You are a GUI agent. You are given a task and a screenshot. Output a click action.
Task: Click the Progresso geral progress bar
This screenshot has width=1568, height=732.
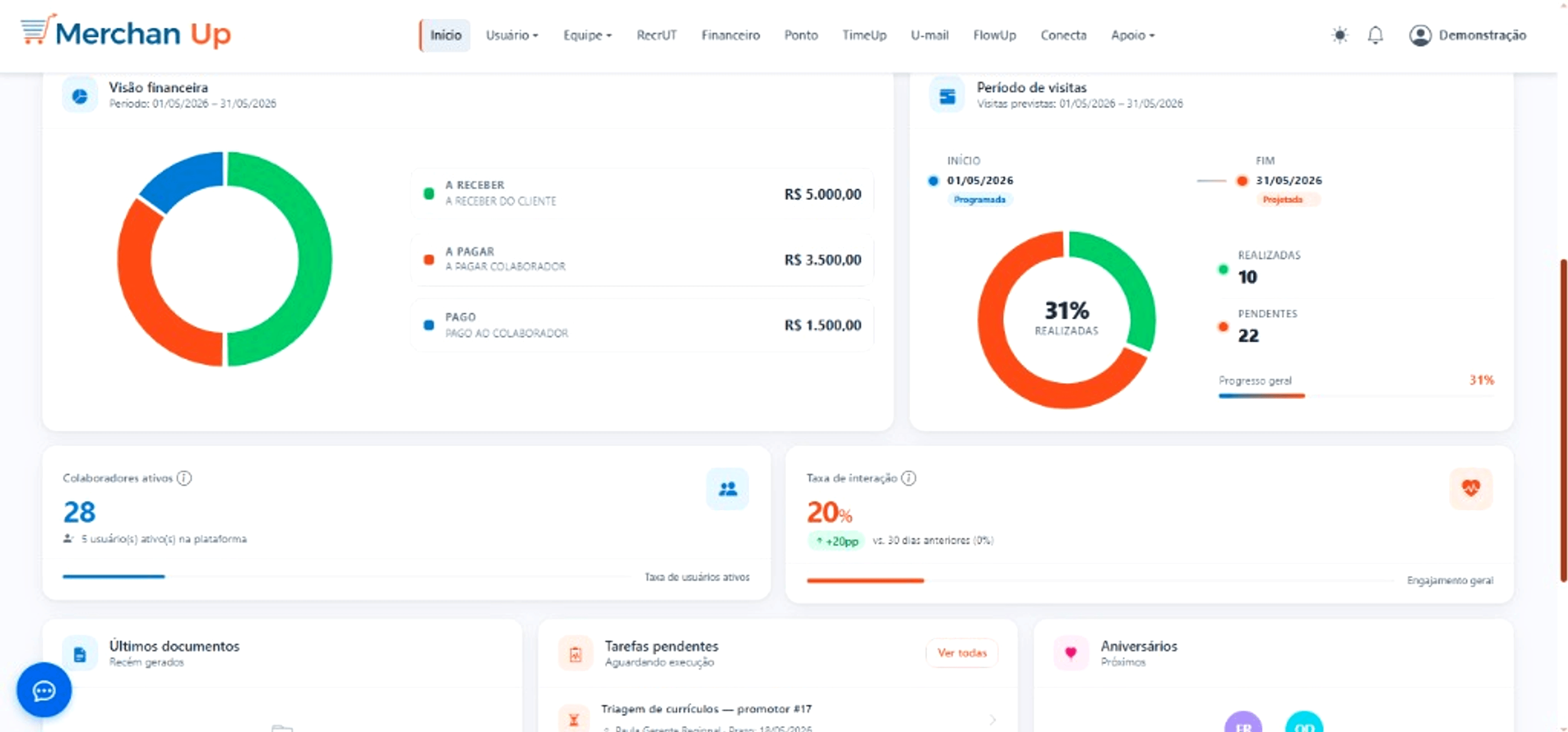pyautogui.click(x=1356, y=396)
